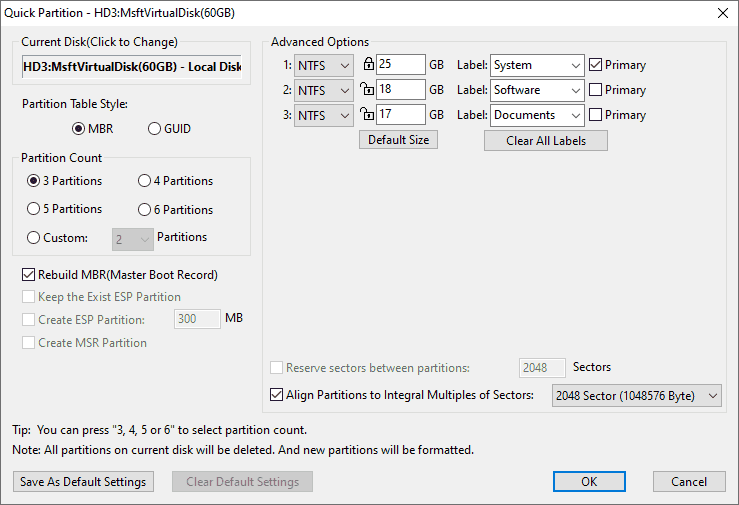Screen dimensions: 739x505
Task: Toggle lock icon for partition 1 size
Action: (x=368, y=65)
